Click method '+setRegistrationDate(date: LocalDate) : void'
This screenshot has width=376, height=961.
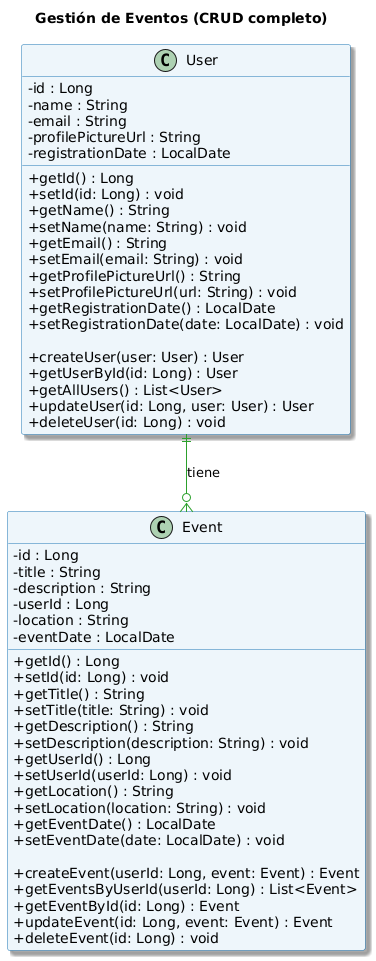(x=186, y=324)
